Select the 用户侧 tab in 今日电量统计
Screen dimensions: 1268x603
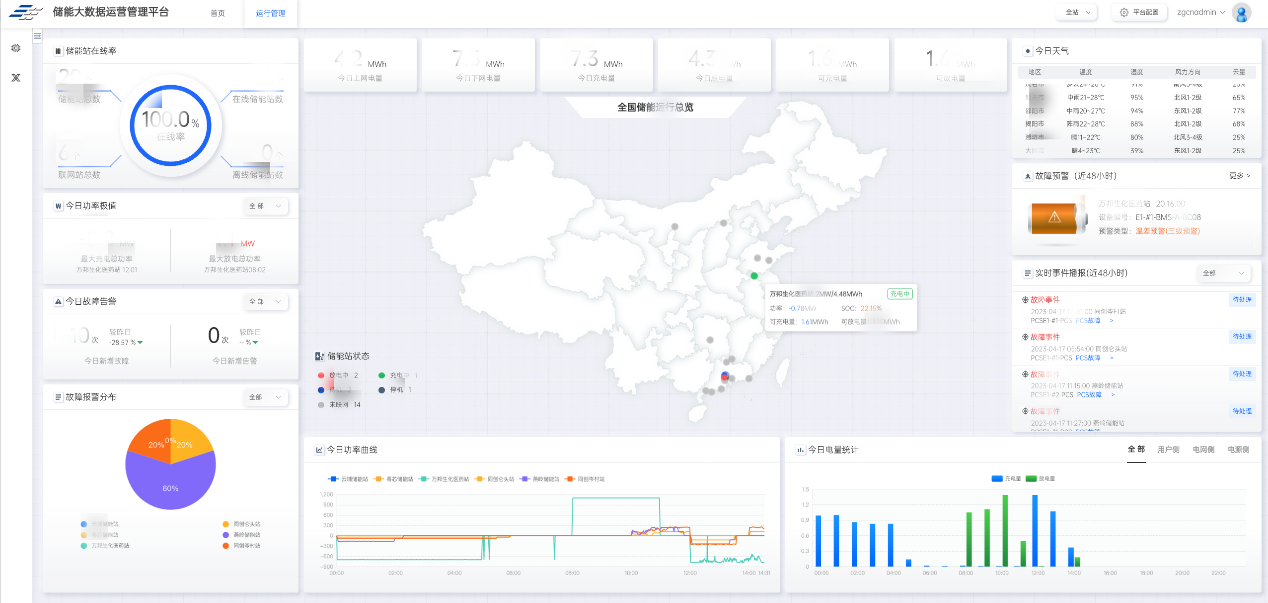[1168, 449]
